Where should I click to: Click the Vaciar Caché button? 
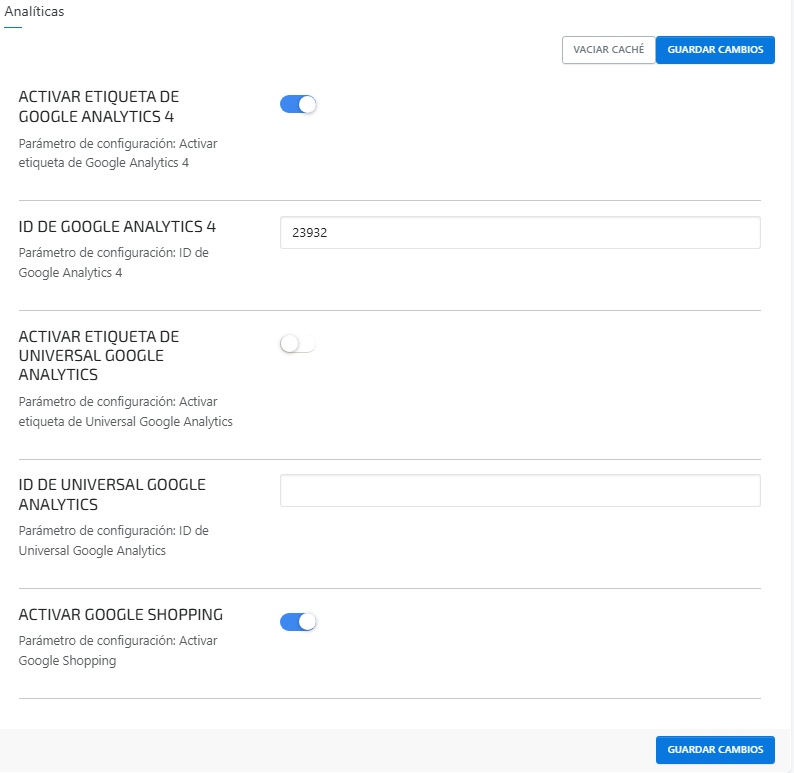[x=608, y=50]
